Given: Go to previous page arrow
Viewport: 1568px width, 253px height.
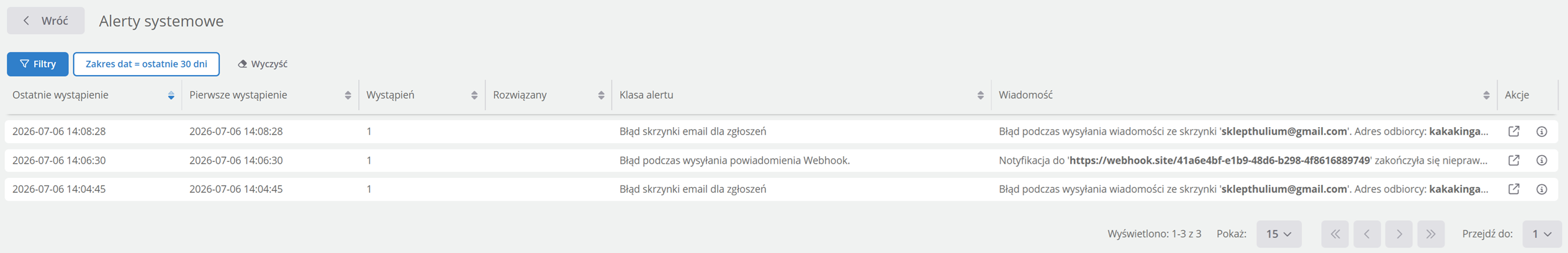Looking at the screenshot, I should pyautogui.click(x=1367, y=234).
